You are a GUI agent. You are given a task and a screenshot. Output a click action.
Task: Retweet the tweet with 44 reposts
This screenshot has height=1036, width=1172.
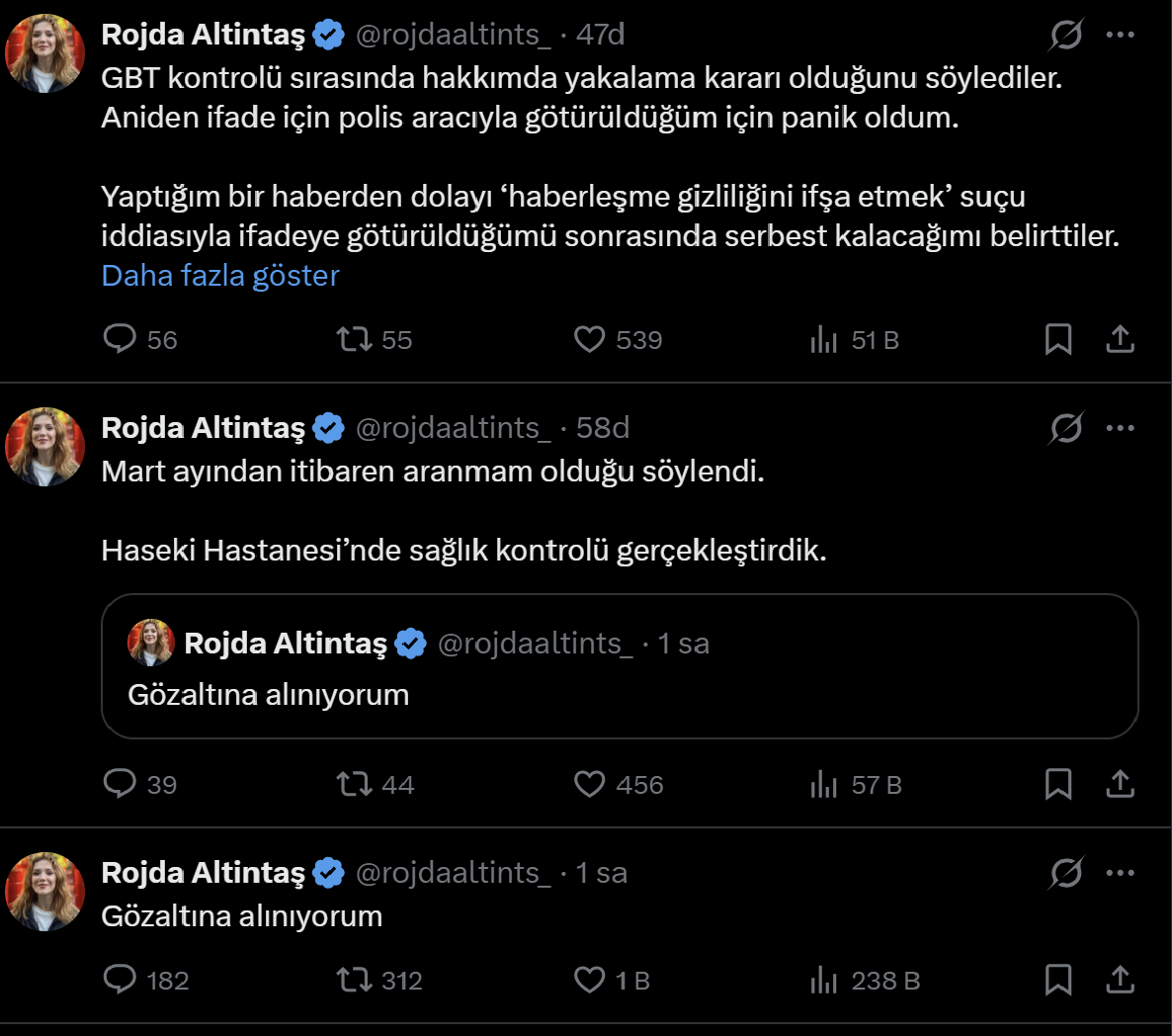(x=354, y=784)
